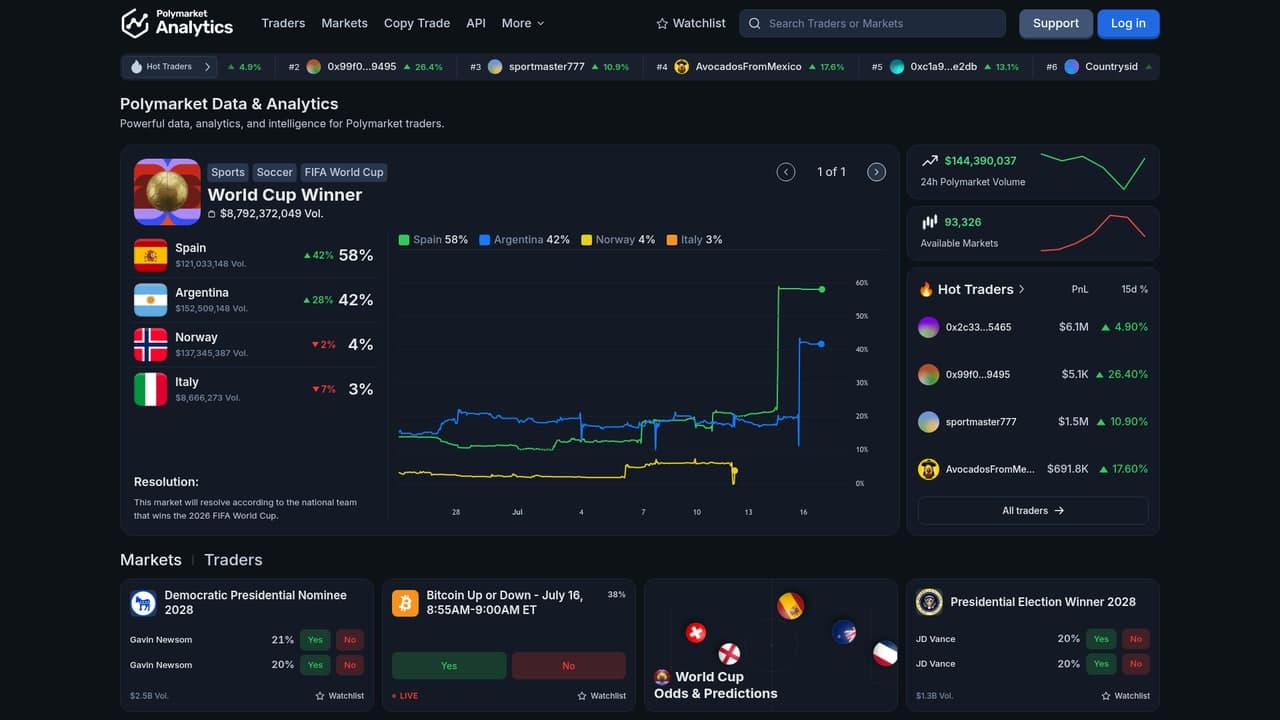
Task: Select the FIFA World Cup tag
Action: (x=344, y=172)
